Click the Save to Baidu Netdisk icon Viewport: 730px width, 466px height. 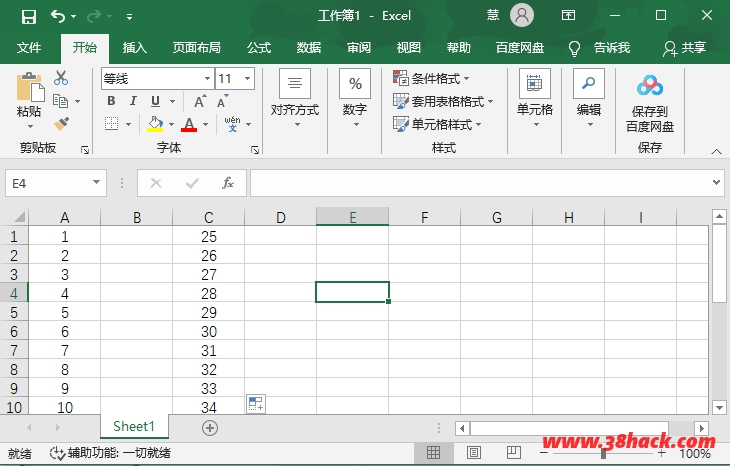click(x=650, y=85)
